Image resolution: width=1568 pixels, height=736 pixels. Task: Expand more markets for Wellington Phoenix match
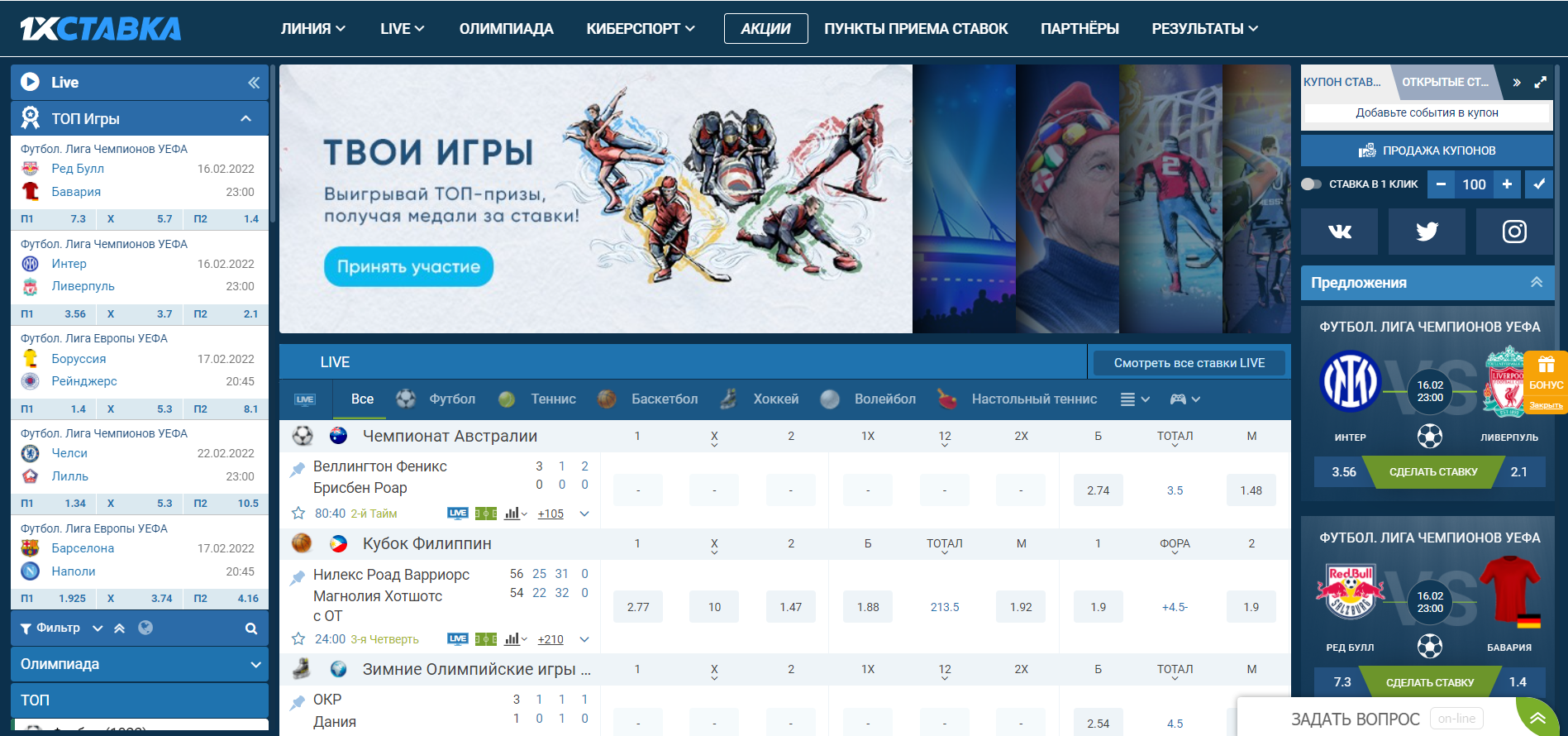click(584, 514)
